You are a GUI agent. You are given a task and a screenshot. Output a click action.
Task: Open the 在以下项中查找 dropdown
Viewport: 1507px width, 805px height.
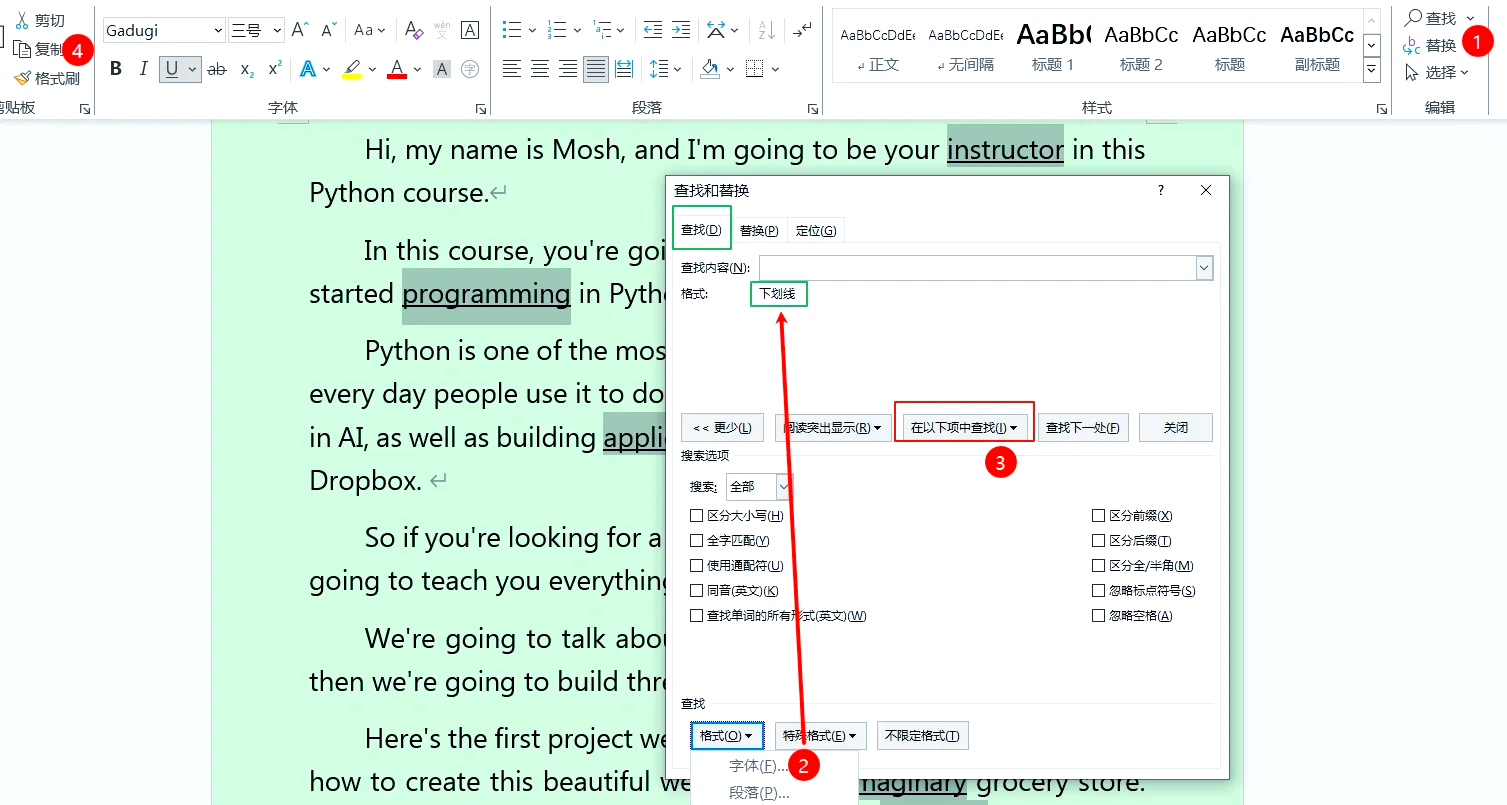(x=963, y=428)
